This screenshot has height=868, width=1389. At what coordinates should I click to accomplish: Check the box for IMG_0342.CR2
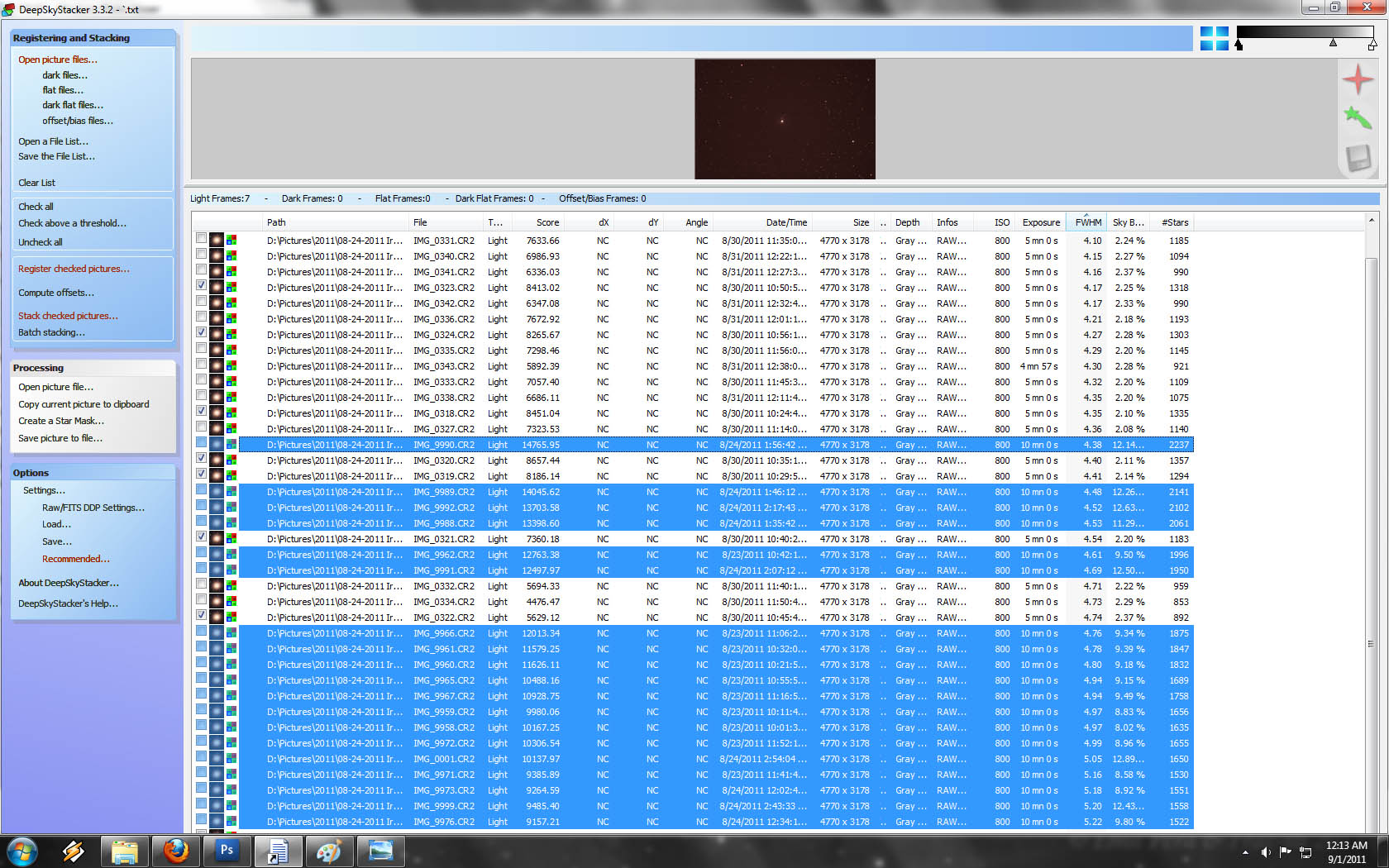(201, 301)
